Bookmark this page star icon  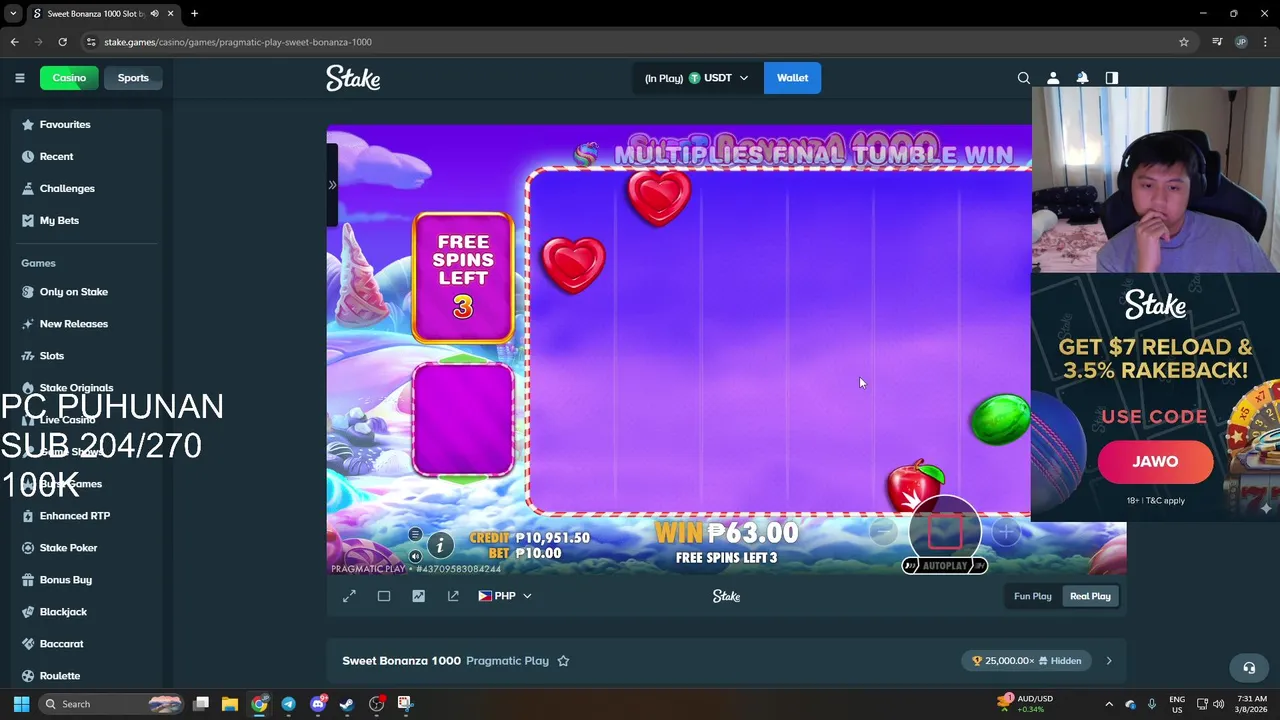[1184, 42]
